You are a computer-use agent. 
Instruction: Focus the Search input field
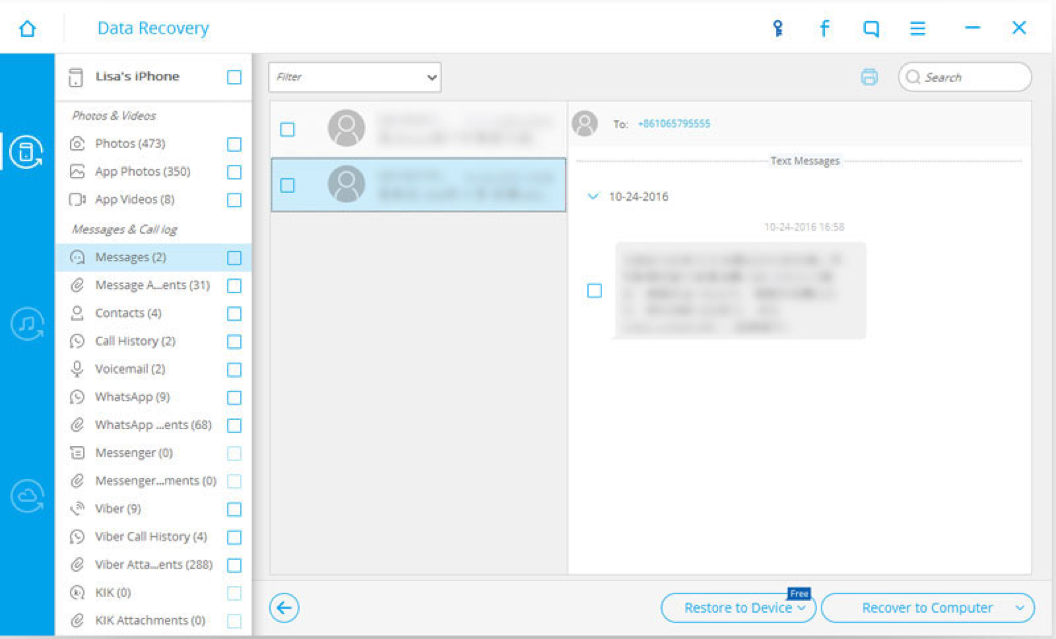pos(964,77)
